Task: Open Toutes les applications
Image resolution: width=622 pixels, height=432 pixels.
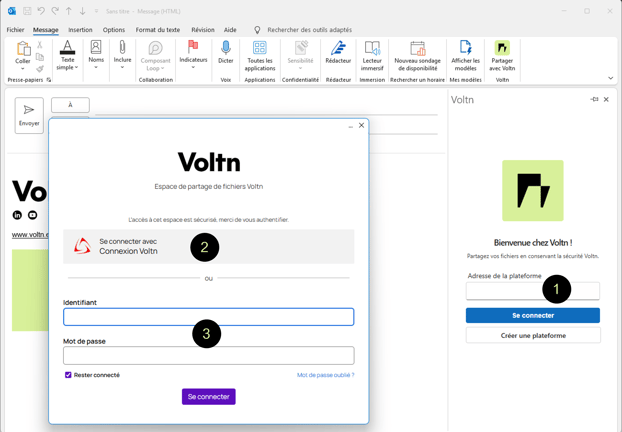Action: pyautogui.click(x=260, y=56)
